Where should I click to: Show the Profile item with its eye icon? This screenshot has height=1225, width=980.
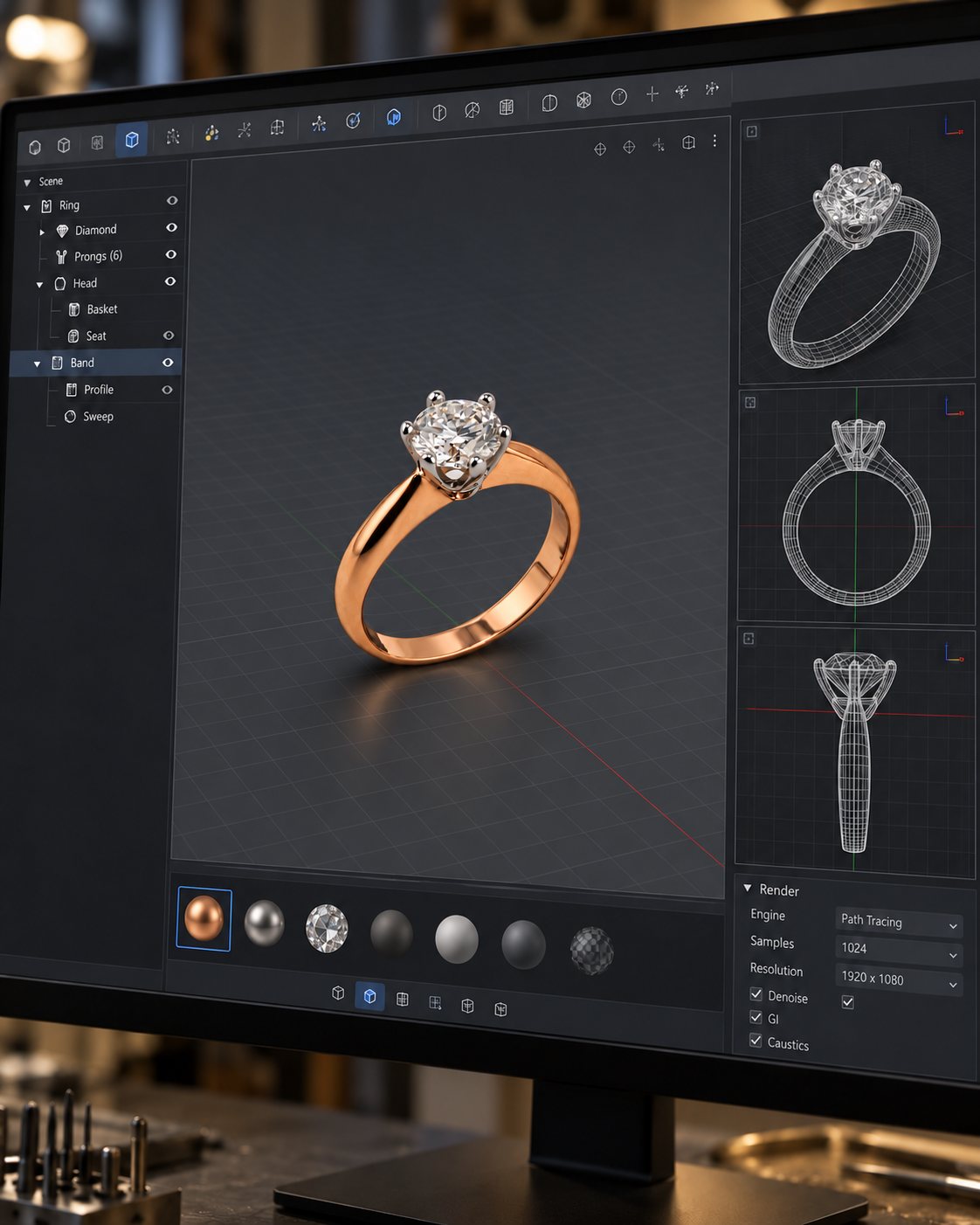click(x=167, y=390)
